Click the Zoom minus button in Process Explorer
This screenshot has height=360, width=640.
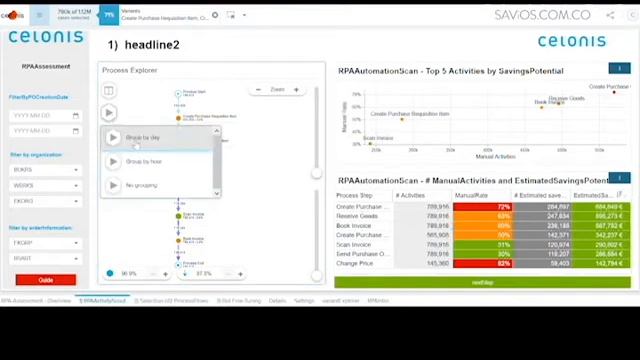click(258, 89)
